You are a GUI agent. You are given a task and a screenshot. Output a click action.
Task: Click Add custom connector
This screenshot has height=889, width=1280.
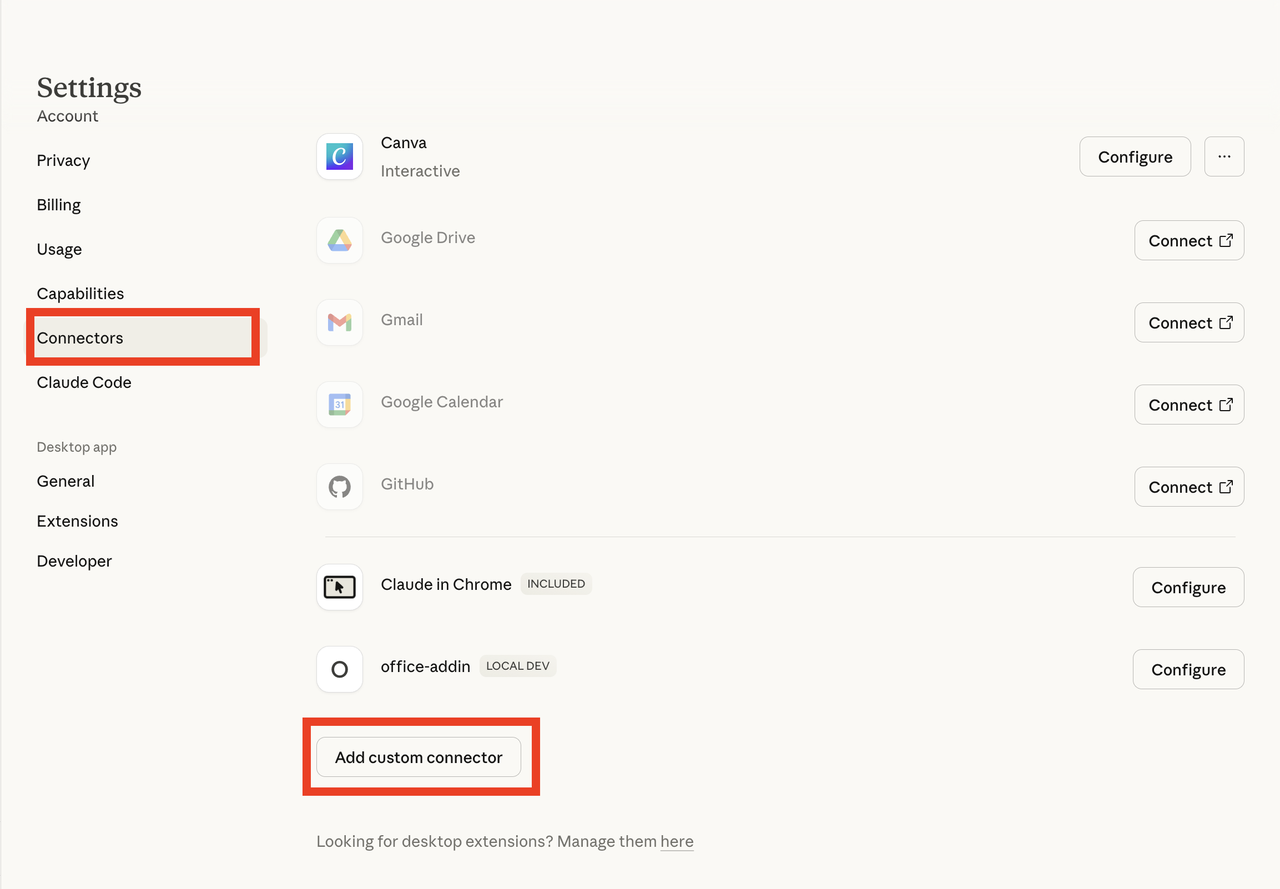[418, 757]
